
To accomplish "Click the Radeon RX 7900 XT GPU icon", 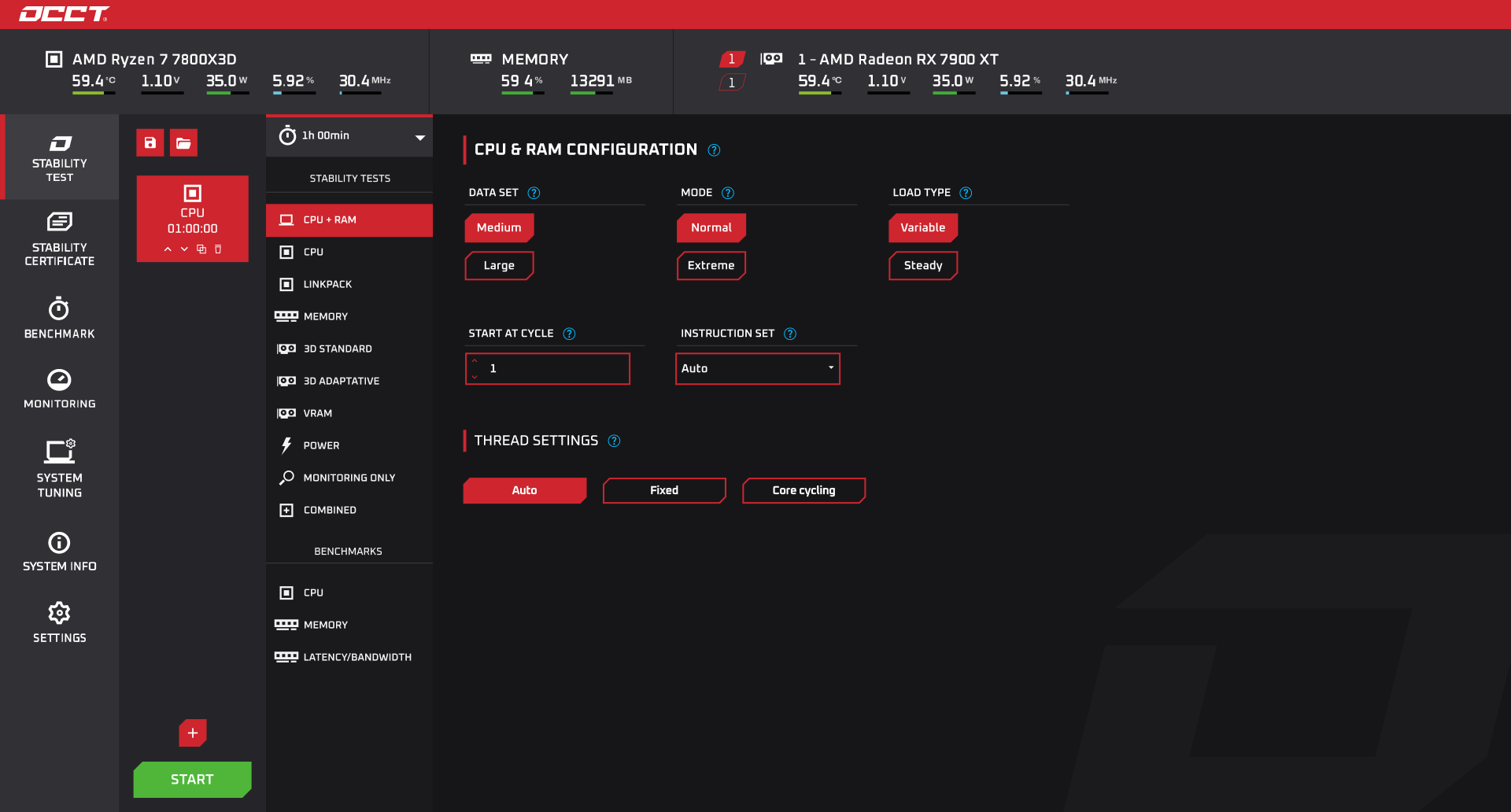I will point(771,59).
